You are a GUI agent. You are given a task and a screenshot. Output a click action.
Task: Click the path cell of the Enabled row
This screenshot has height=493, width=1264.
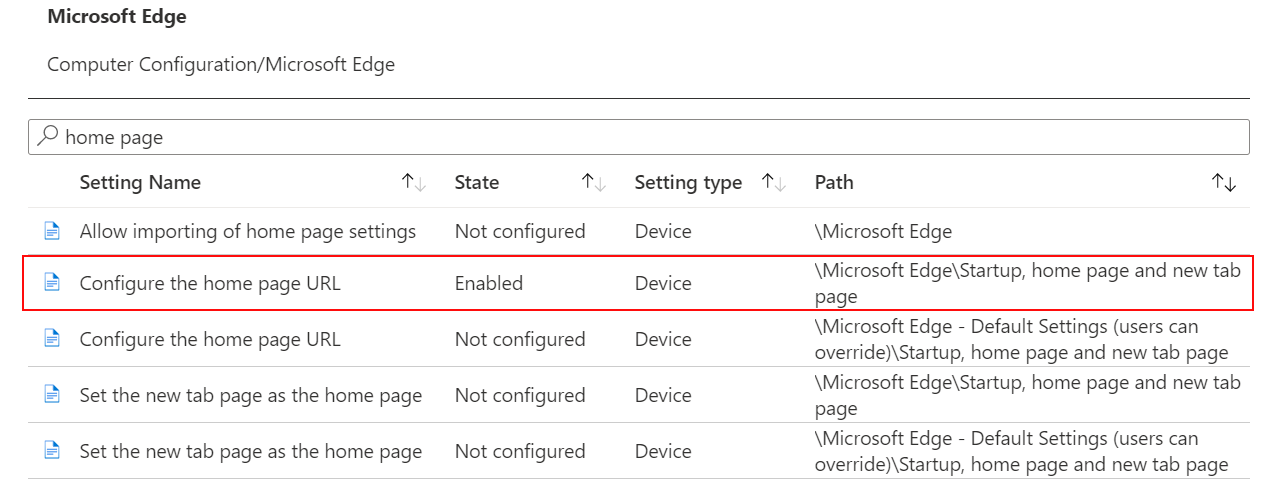point(1028,283)
